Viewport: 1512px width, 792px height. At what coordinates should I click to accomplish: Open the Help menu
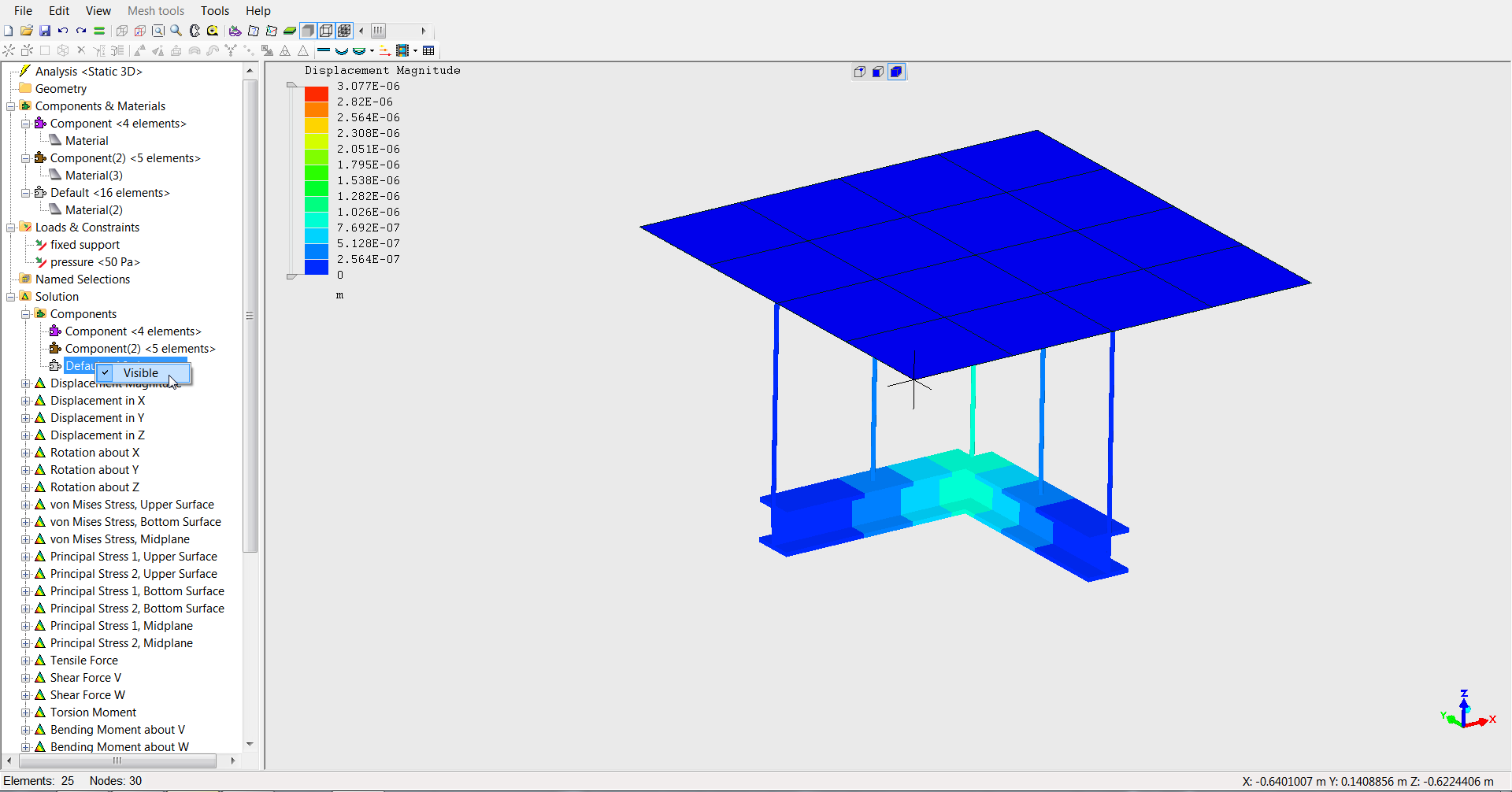[258, 10]
